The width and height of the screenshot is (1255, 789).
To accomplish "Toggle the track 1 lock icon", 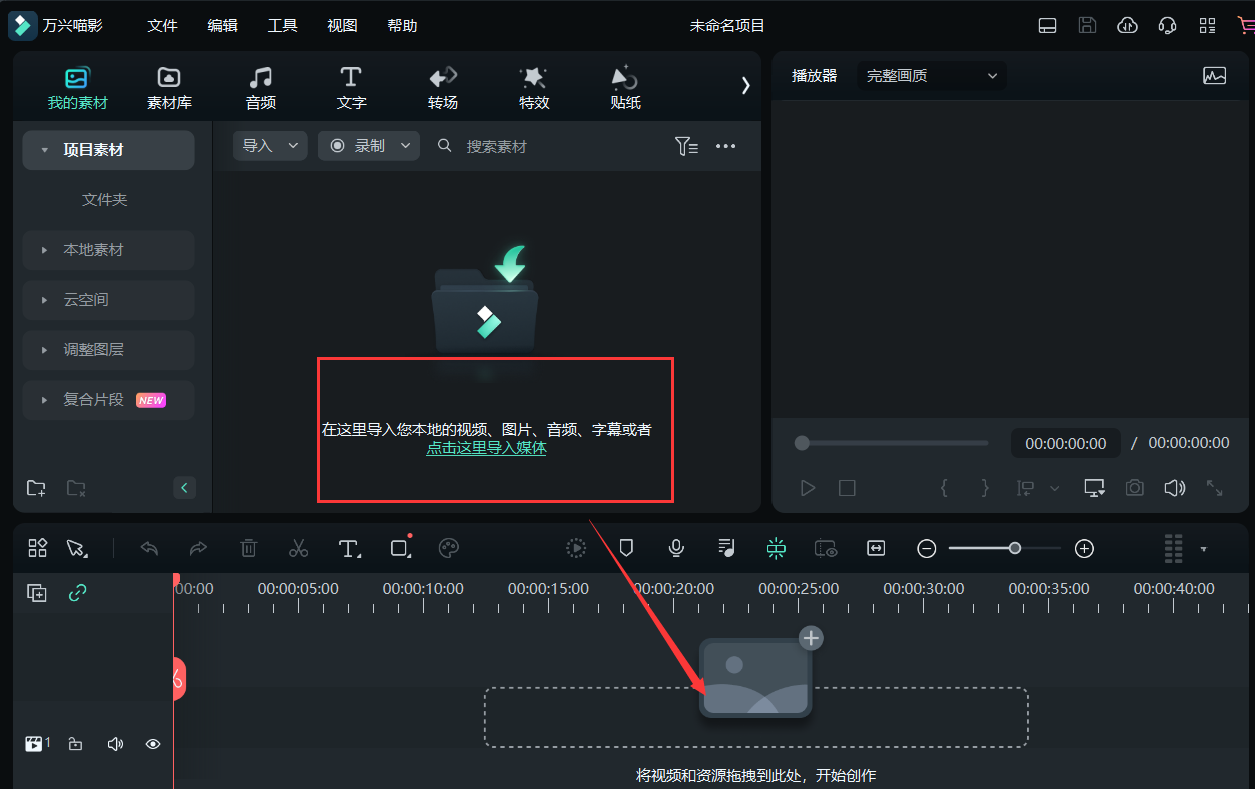I will pyautogui.click(x=75, y=744).
